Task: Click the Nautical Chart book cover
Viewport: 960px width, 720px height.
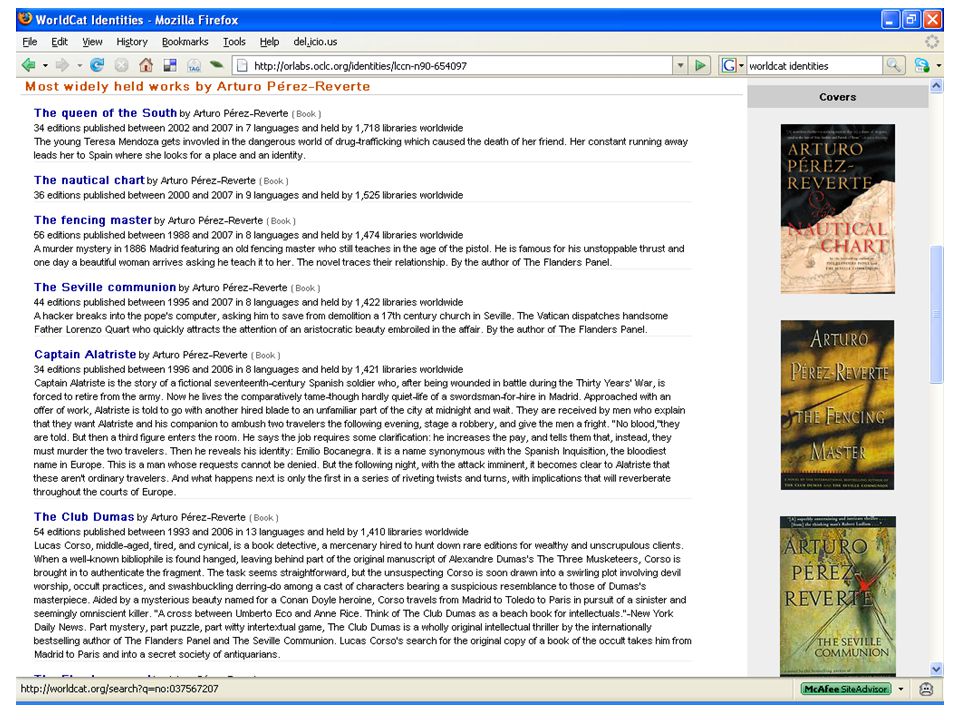Action: pyautogui.click(x=838, y=209)
